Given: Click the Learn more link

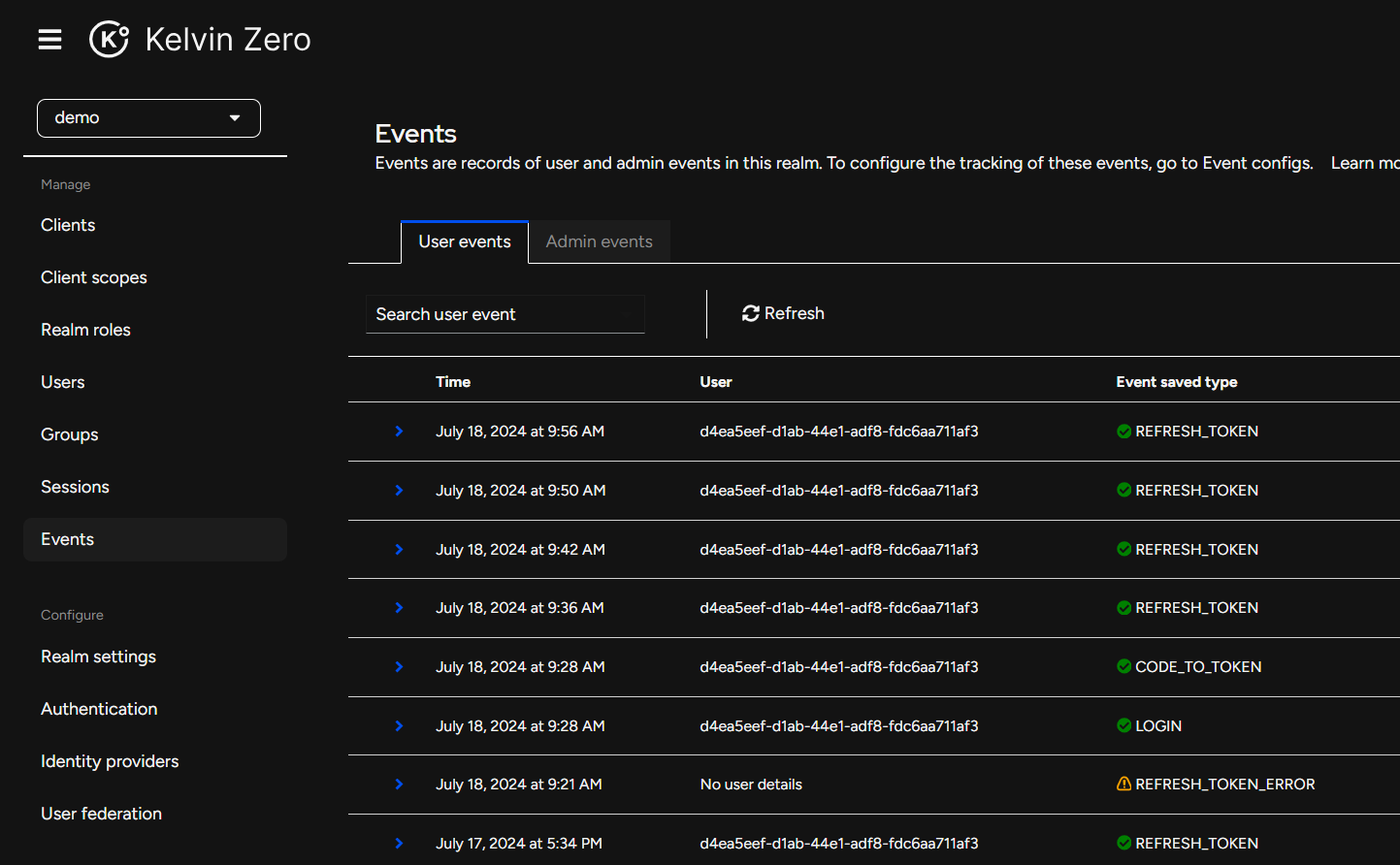Looking at the screenshot, I should [1363, 163].
